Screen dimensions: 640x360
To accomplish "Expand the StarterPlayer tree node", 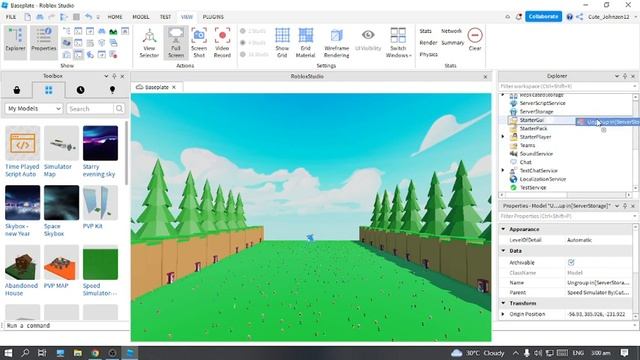I will 503,137.
